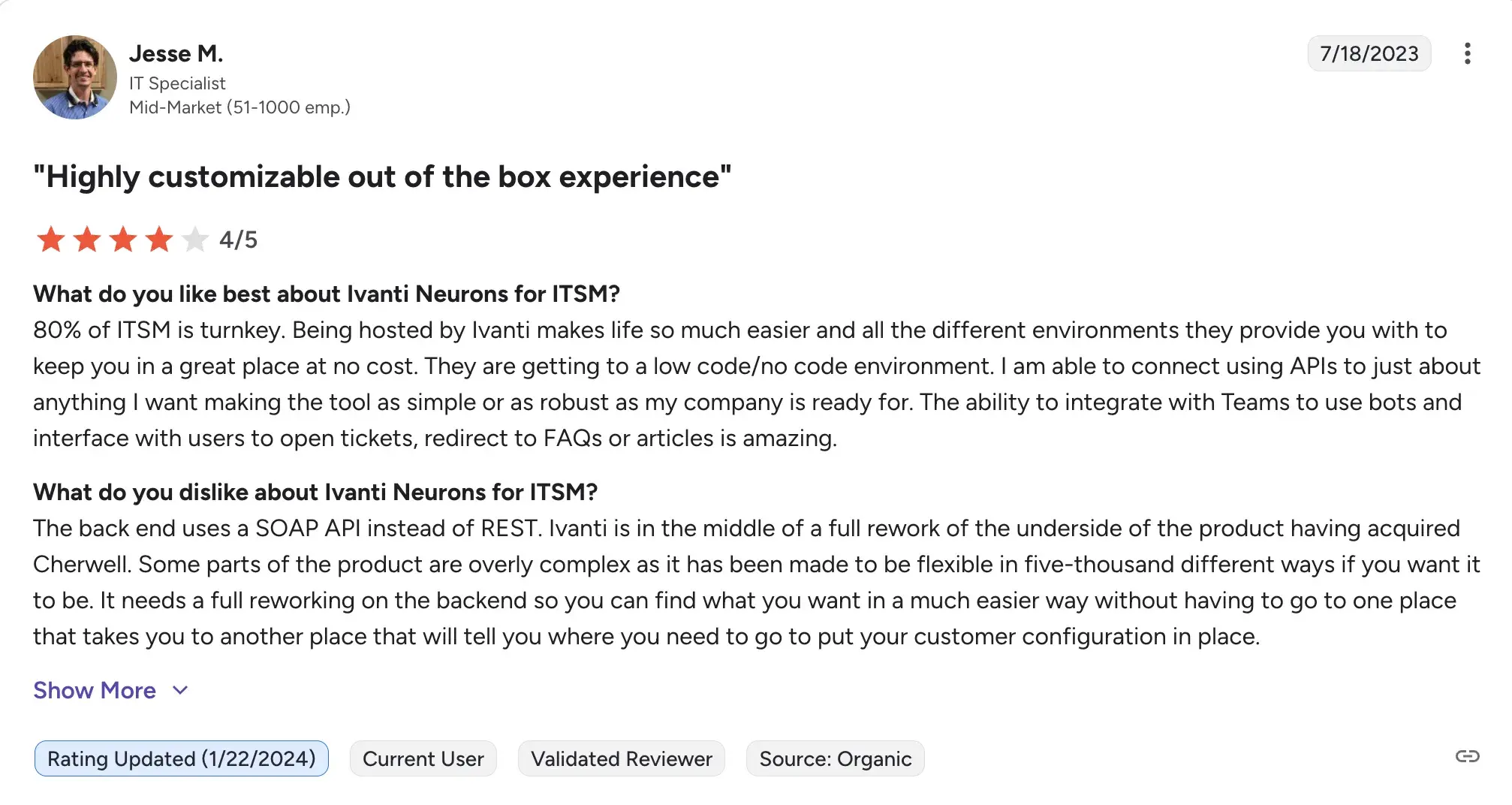Click the review title "Highly customizable out of the box experience"
Screen dimensions: 1512x805
382,177
